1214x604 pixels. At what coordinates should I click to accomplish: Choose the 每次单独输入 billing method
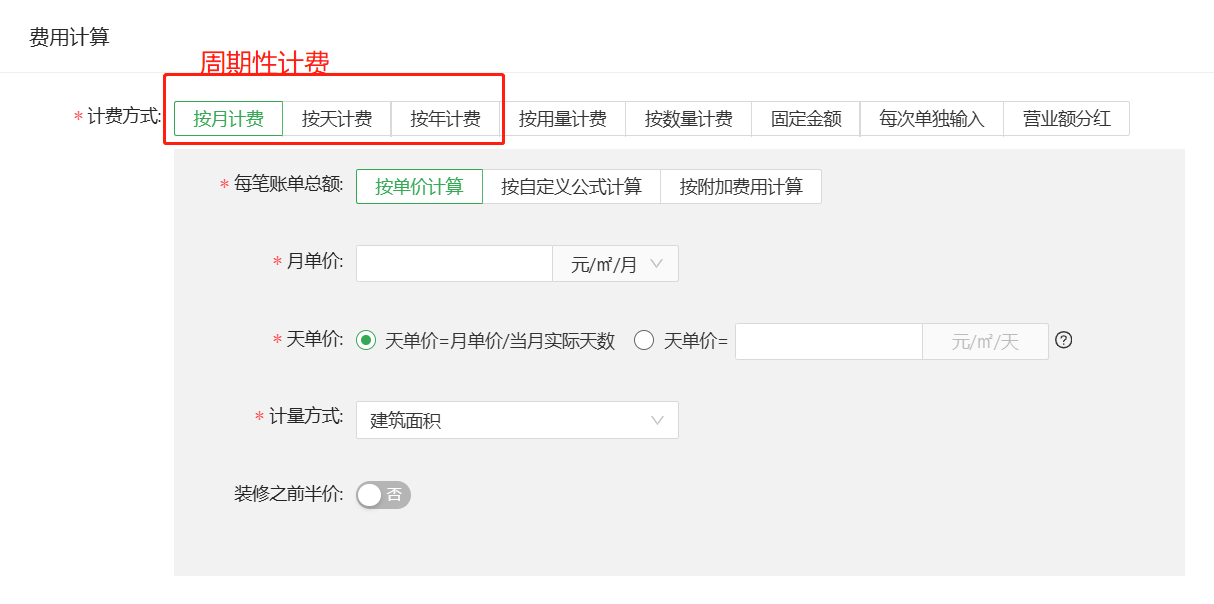click(931, 118)
